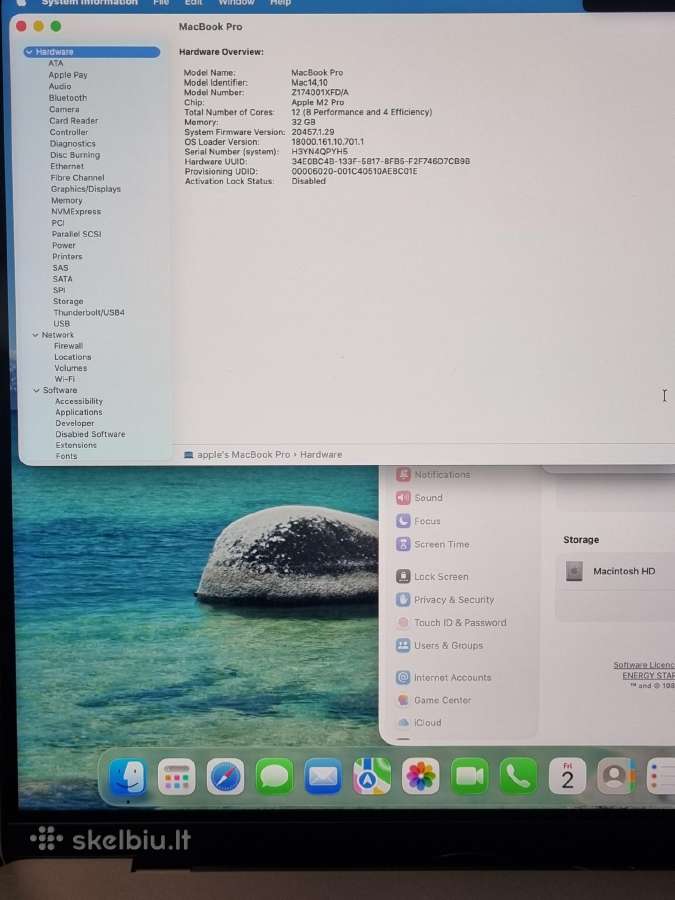
Task: Select Camera in hardware list
Action: click(64, 109)
